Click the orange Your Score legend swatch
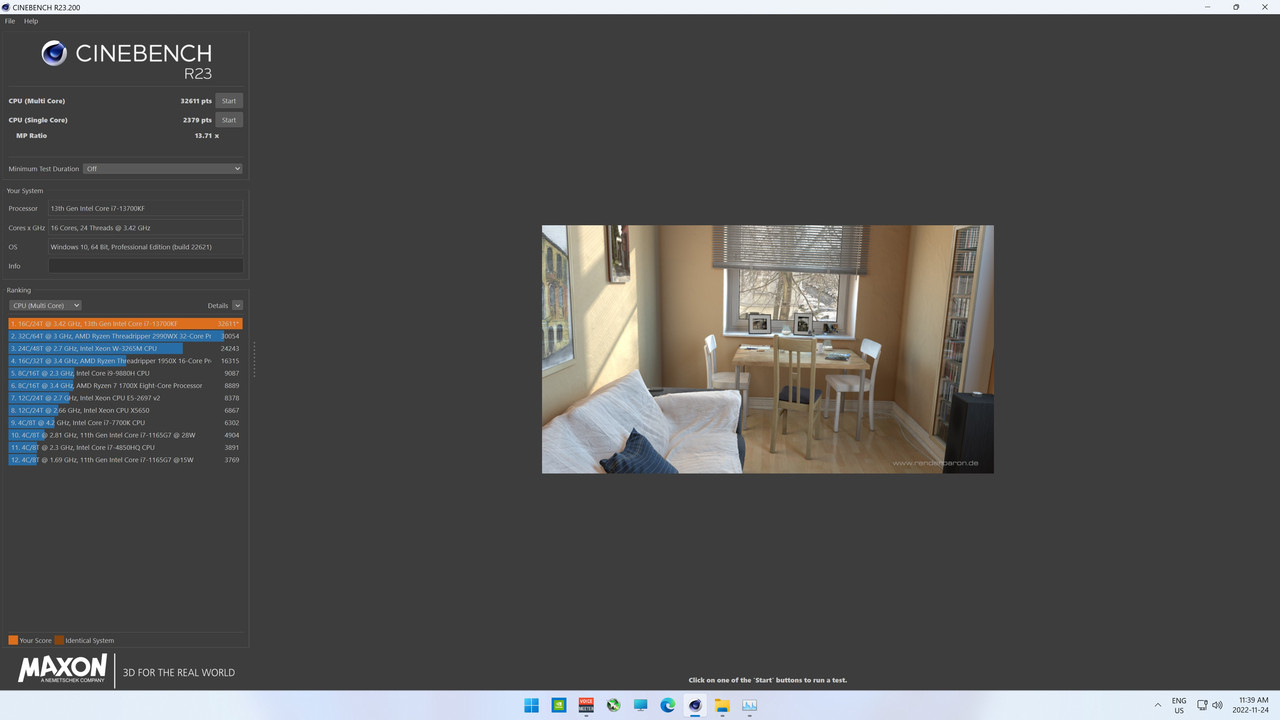1280x720 pixels. [13, 640]
